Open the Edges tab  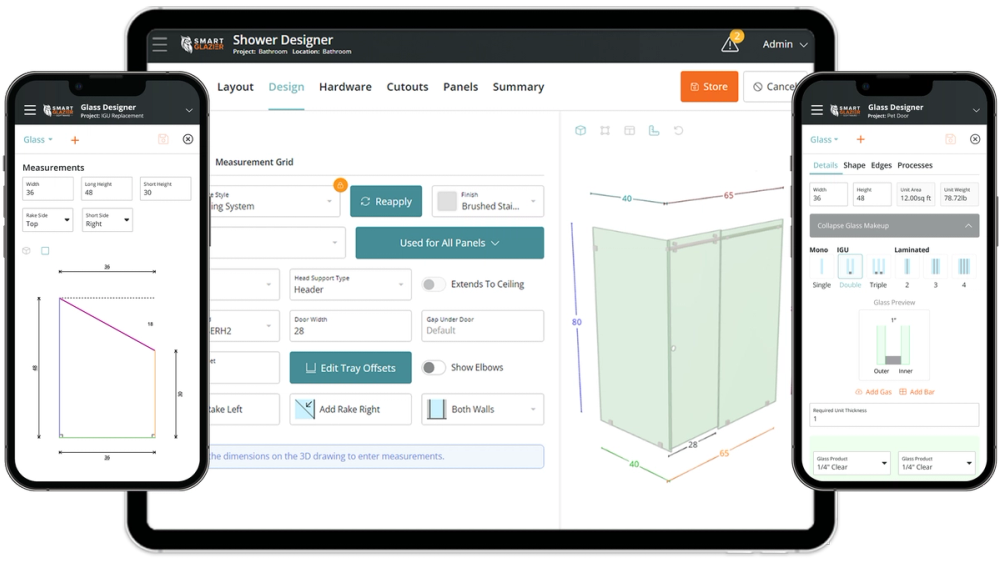(x=881, y=165)
